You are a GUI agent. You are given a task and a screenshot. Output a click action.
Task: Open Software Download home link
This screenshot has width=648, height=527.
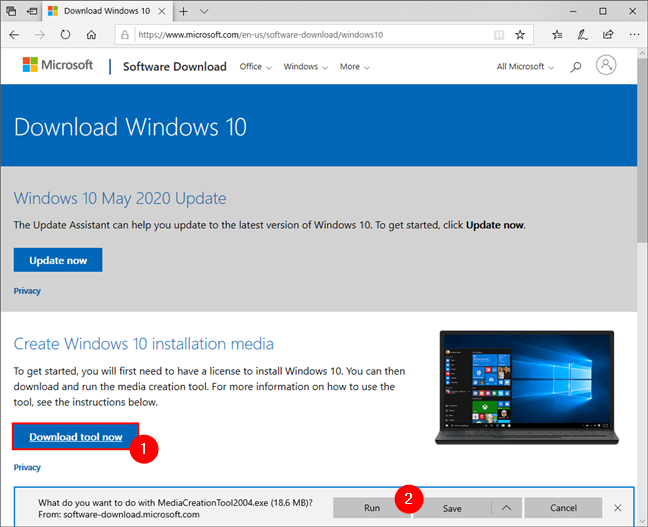[175, 67]
